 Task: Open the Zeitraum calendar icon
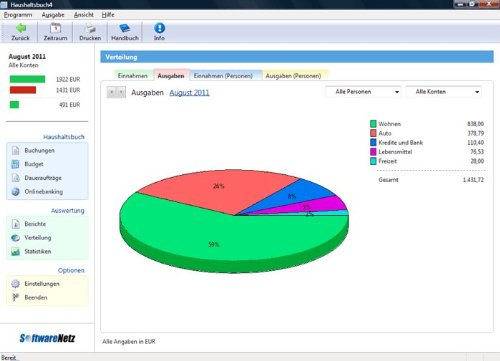[x=55, y=28]
